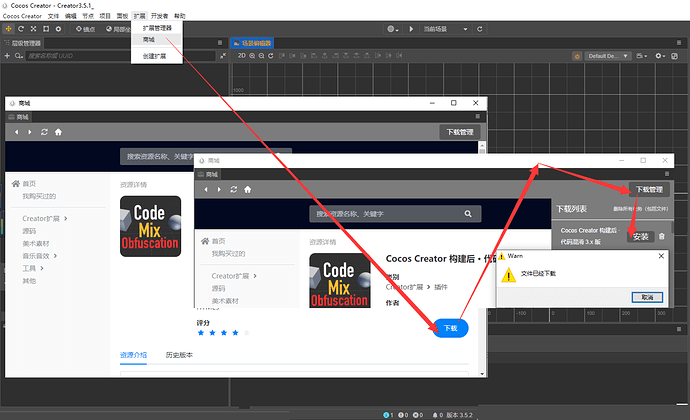Reload the rear 商城 window page
The width and height of the screenshot is (690, 420).
coord(44,132)
